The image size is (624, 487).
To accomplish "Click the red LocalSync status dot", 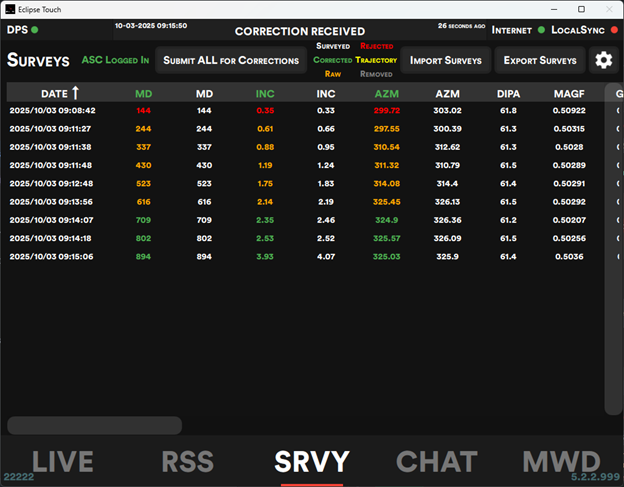I will coord(612,30).
